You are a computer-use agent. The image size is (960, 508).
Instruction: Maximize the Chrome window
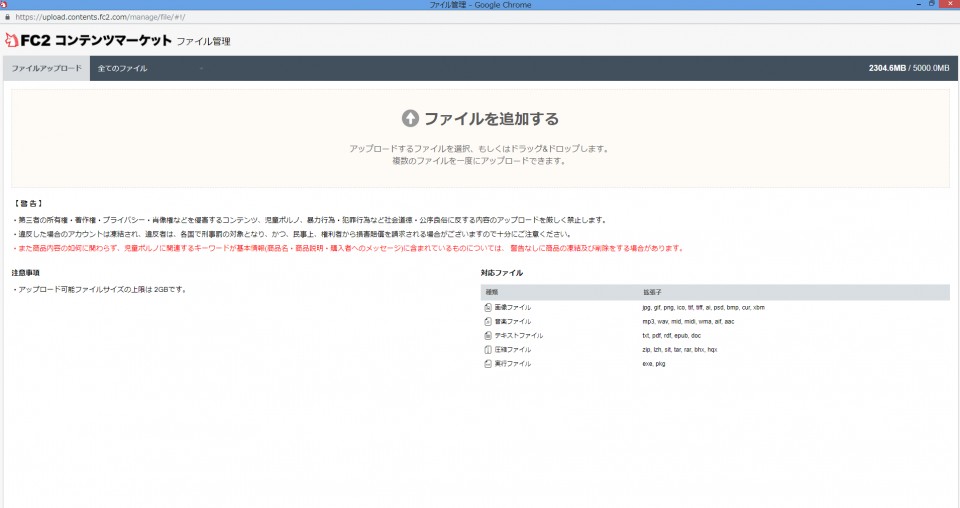coord(932,5)
